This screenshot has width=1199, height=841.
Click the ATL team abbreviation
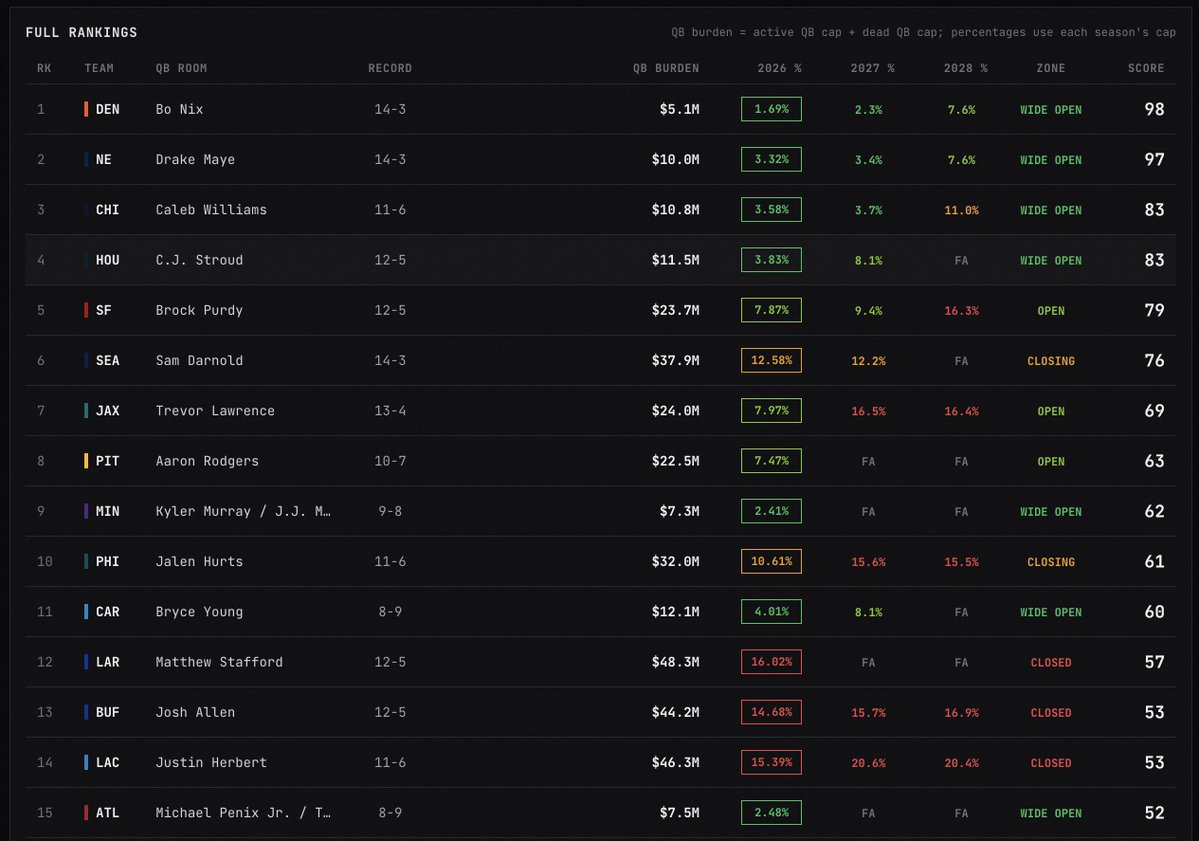[x=107, y=813]
